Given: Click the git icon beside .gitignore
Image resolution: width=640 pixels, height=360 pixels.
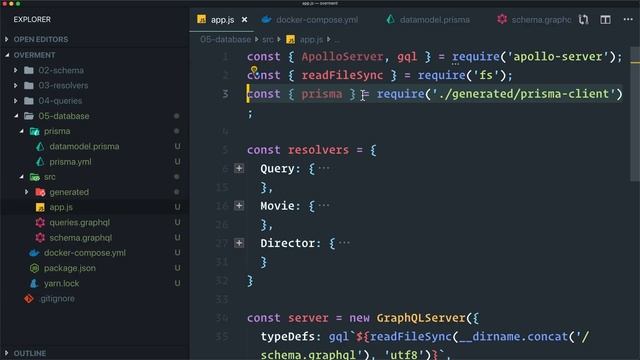Looking at the screenshot, I should 29,299.
